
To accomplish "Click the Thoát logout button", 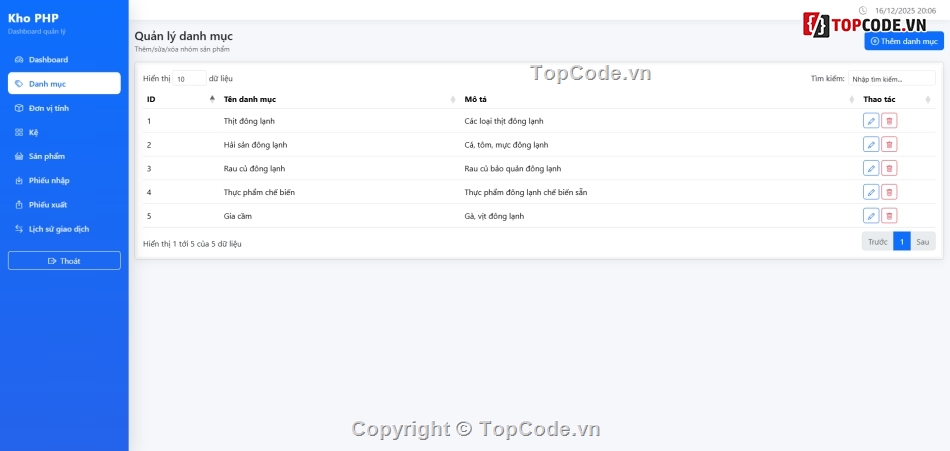I will pyautogui.click(x=64, y=261).
